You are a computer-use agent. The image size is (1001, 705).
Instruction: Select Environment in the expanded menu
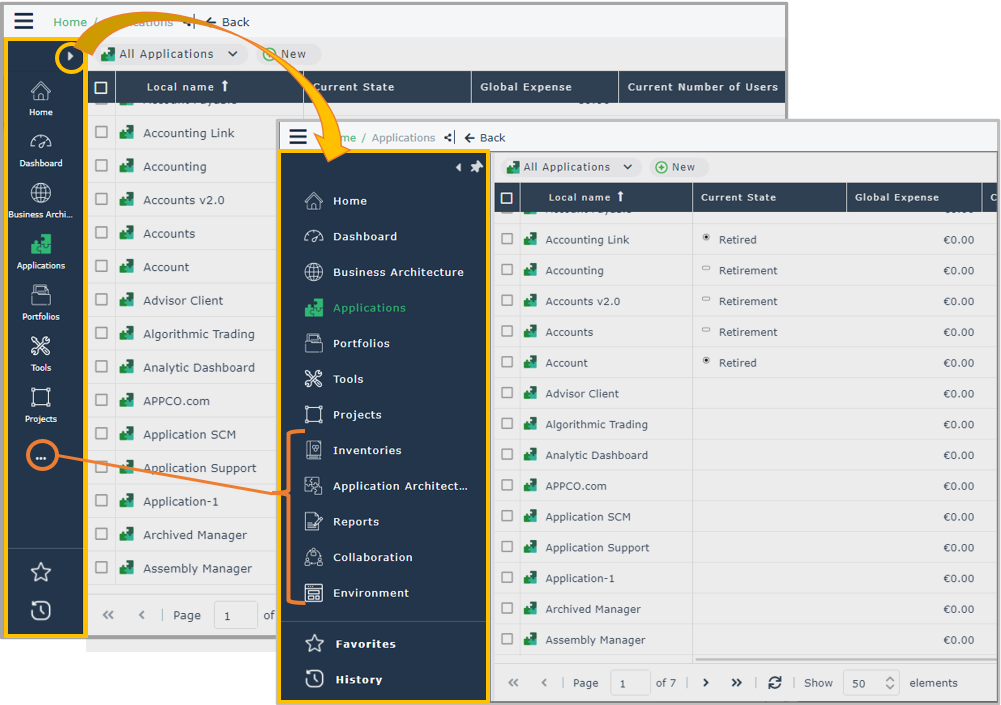(370, 593)
